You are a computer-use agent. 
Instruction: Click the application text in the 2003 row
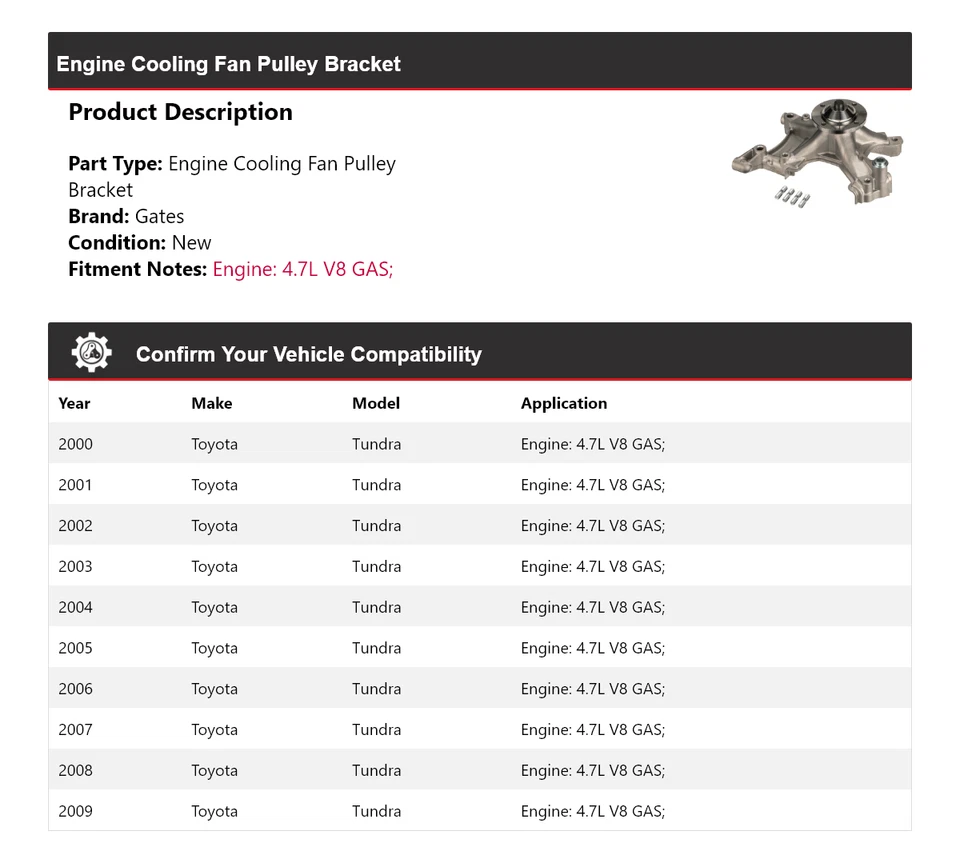click(592, 566)
